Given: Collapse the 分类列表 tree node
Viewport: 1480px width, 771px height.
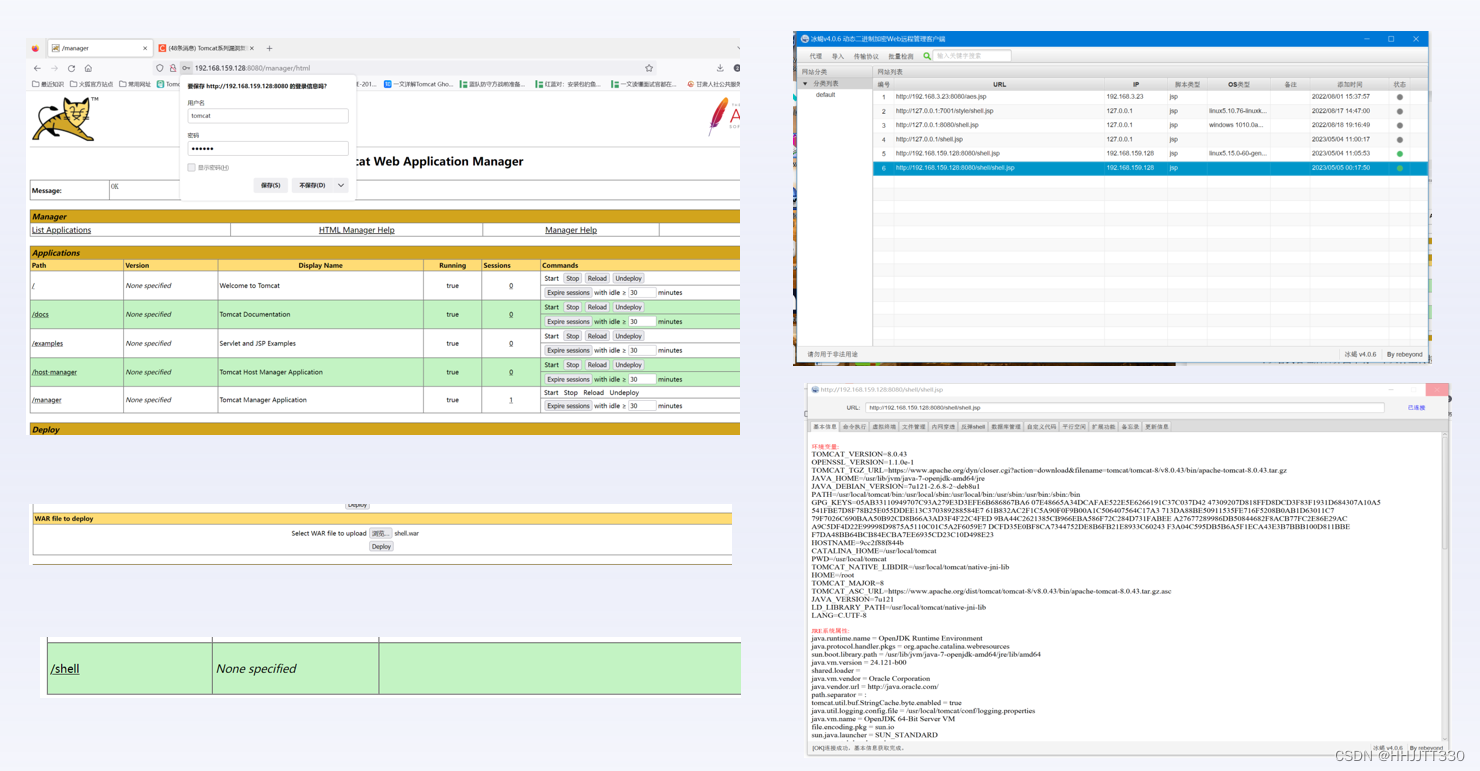Looking at the screenshot, I should (x=805, y=84).
